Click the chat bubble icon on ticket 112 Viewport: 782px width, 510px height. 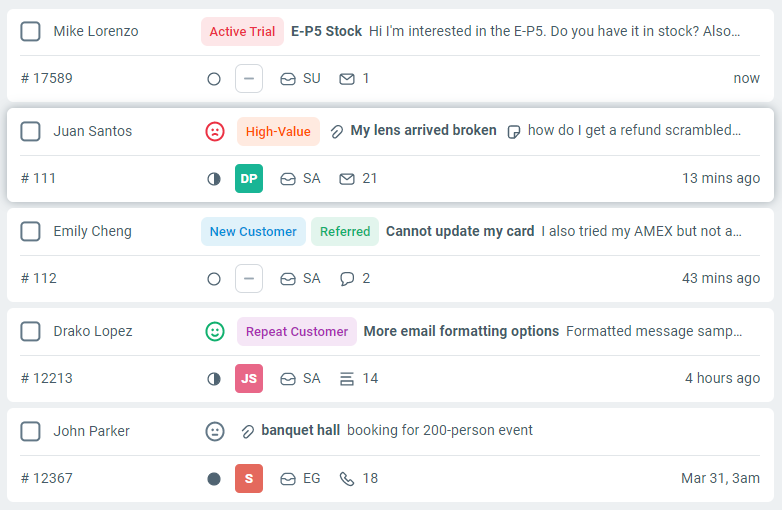(x=347, y=279)
